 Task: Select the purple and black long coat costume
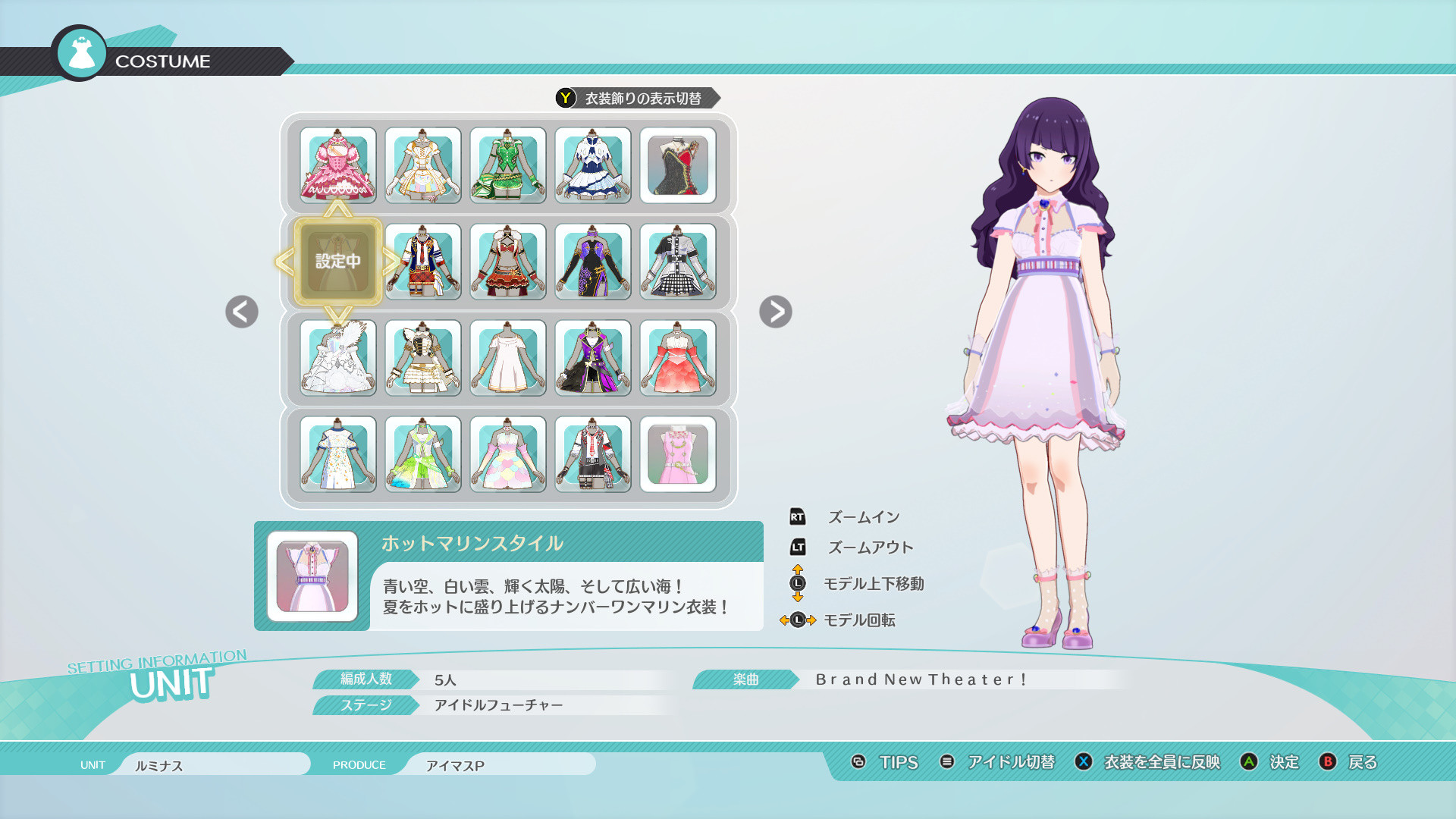593,358
